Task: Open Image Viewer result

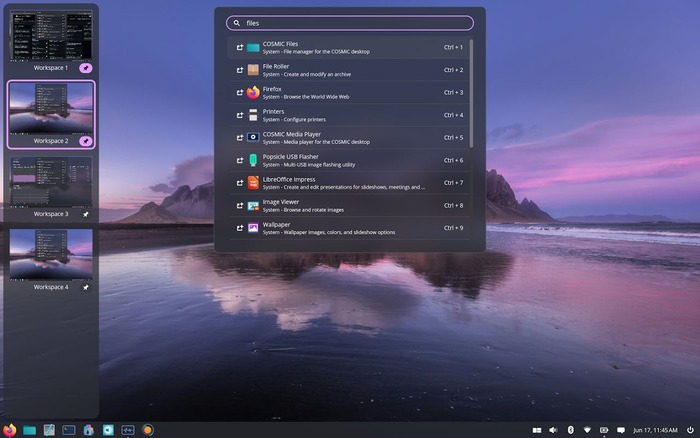Action: 350,205
